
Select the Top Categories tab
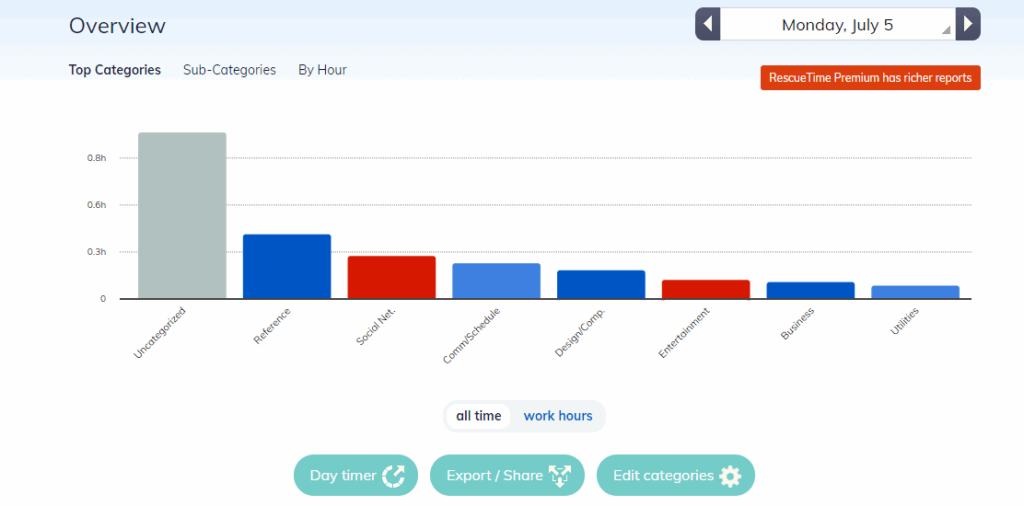(114, 70)
